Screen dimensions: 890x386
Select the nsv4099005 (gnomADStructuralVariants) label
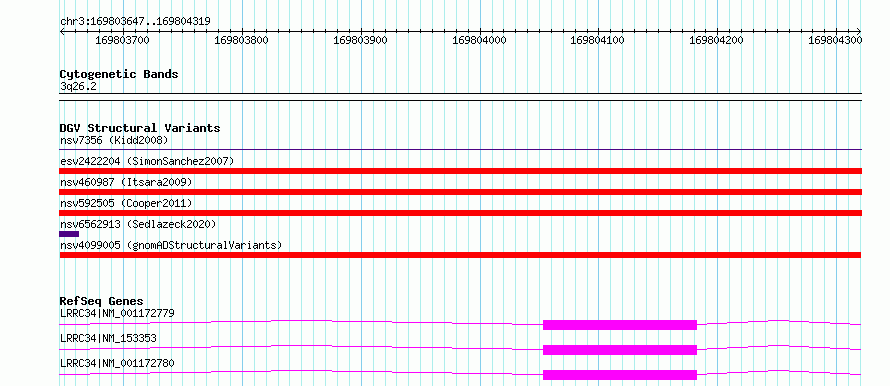click(x=171, y=245)
